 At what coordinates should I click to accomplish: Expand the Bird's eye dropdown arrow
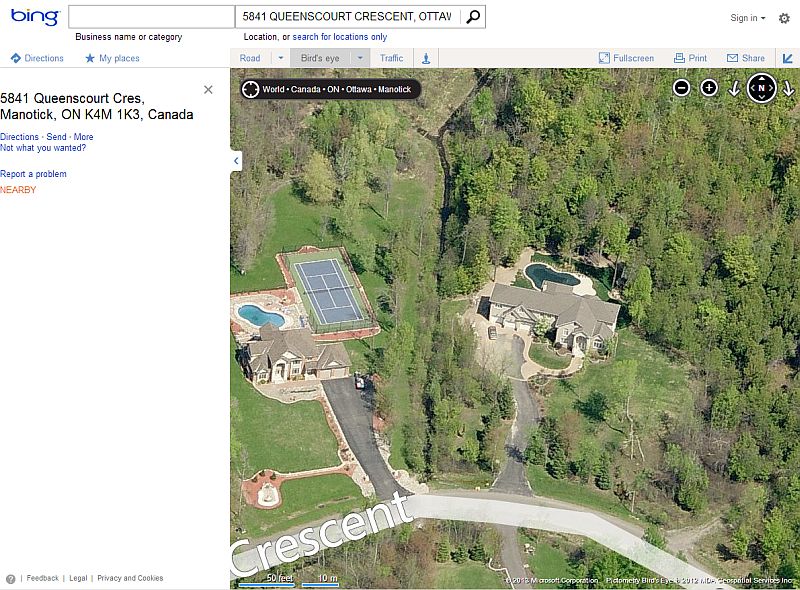coord(360,59)
